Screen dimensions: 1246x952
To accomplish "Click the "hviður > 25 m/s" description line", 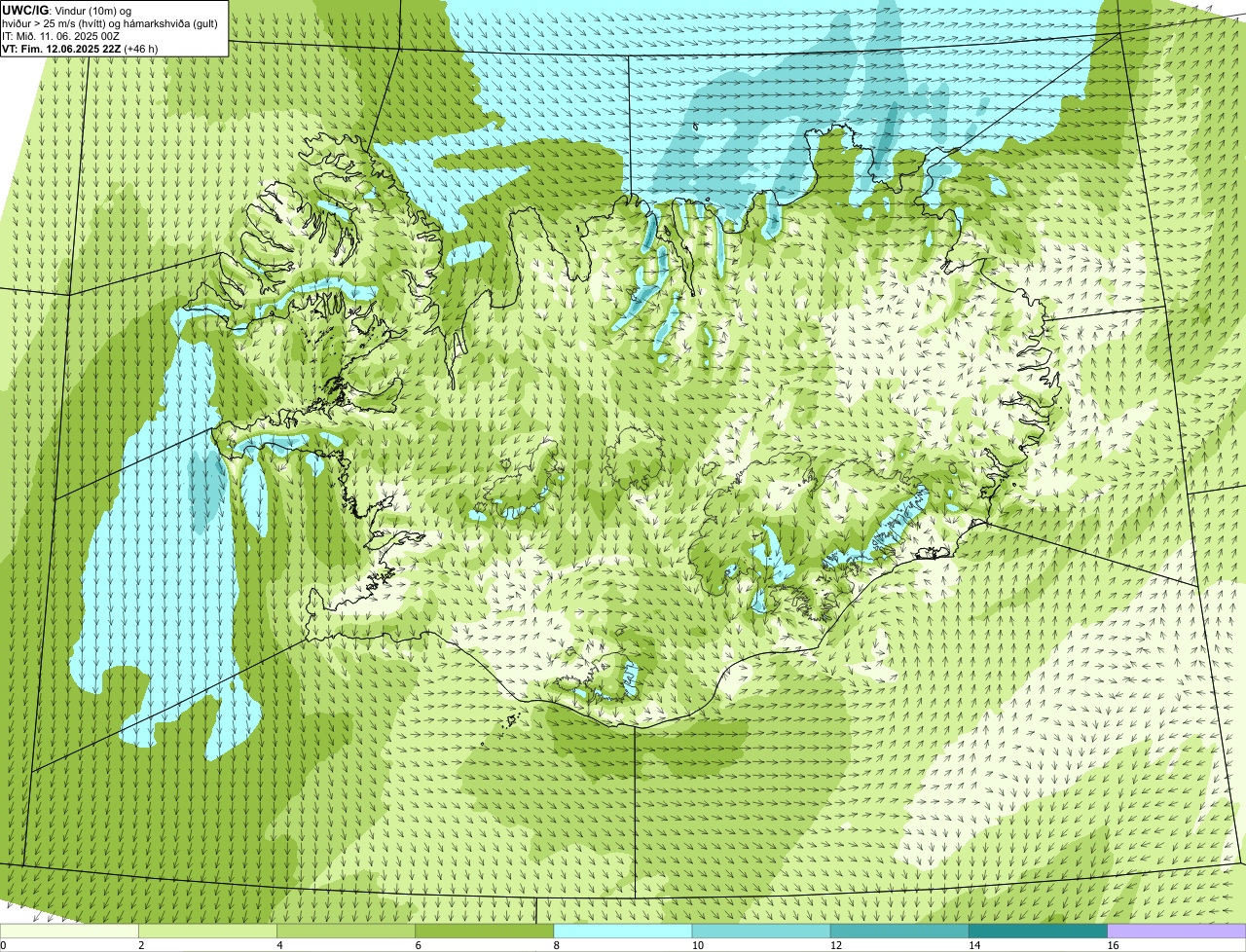I will (110, 23).
